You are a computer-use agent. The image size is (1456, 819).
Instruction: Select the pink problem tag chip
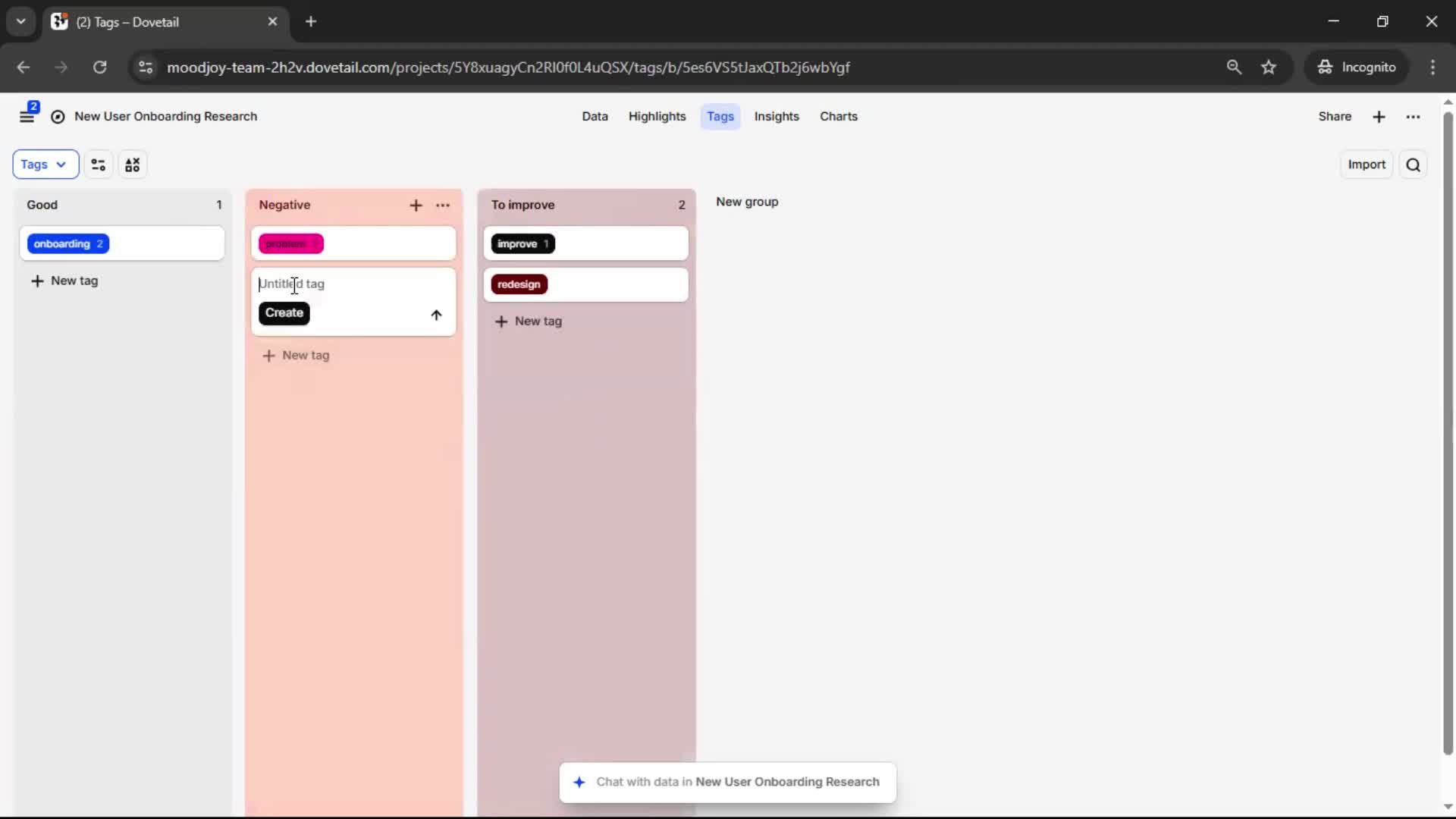(291, 243)
